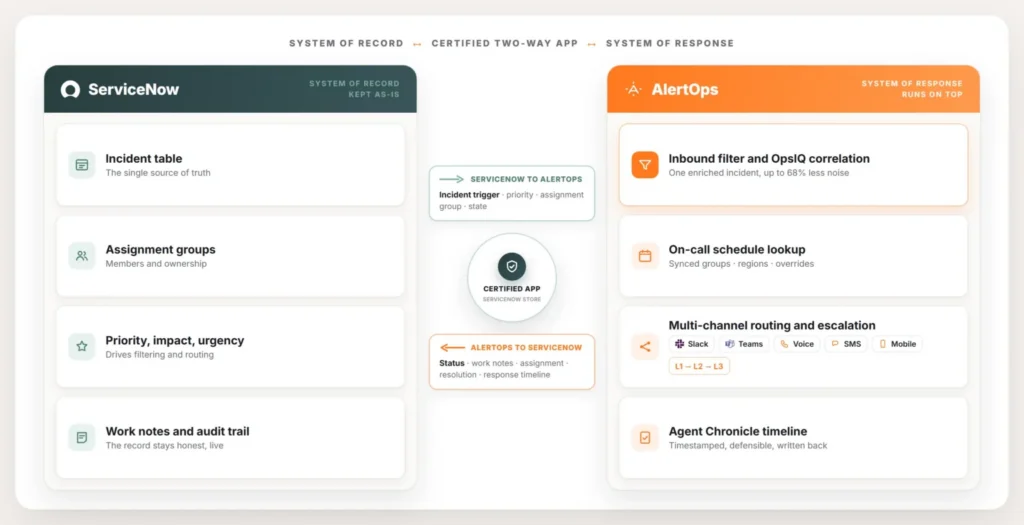Click SYSTEM OF RECORD KEPT AS-IS label

click(354, 89)
